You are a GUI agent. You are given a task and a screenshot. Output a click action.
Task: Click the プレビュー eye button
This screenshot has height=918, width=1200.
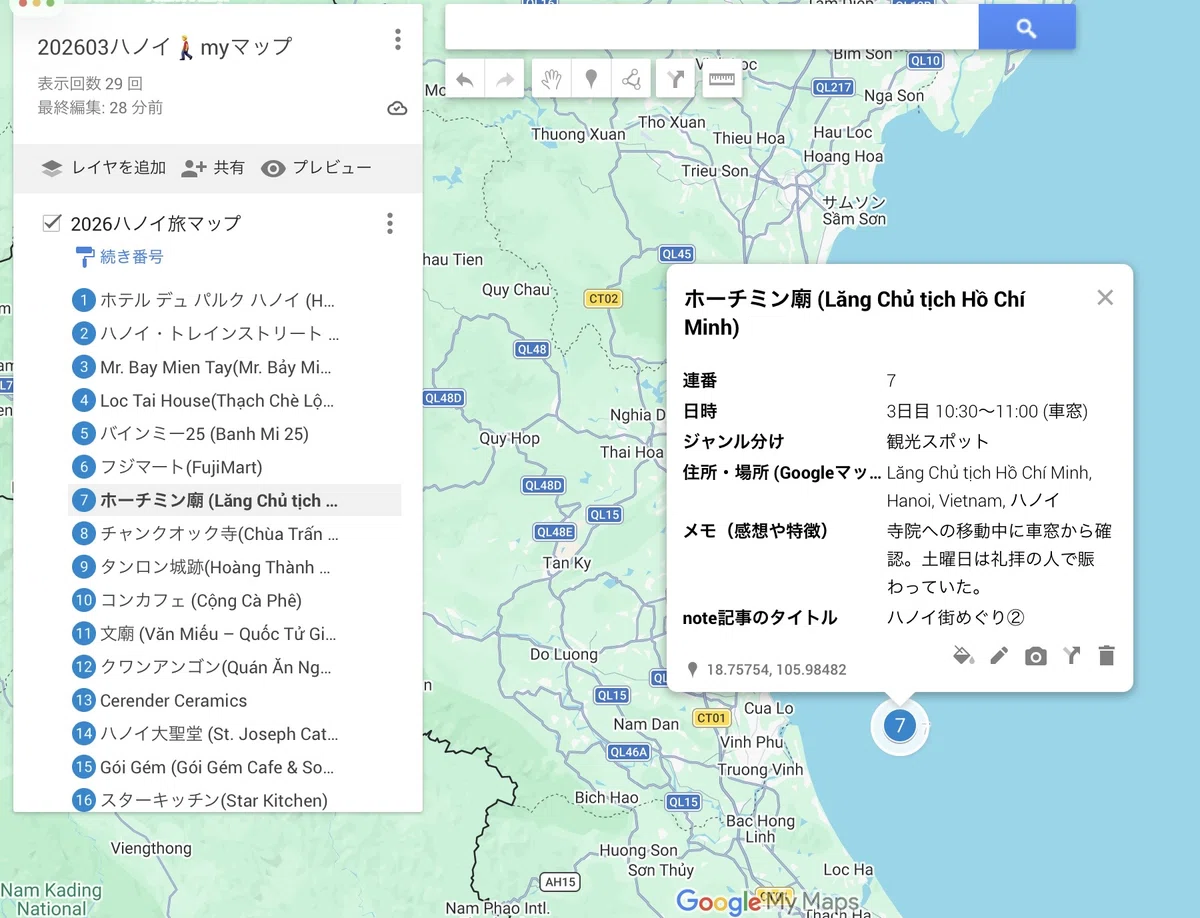point(316,168)
